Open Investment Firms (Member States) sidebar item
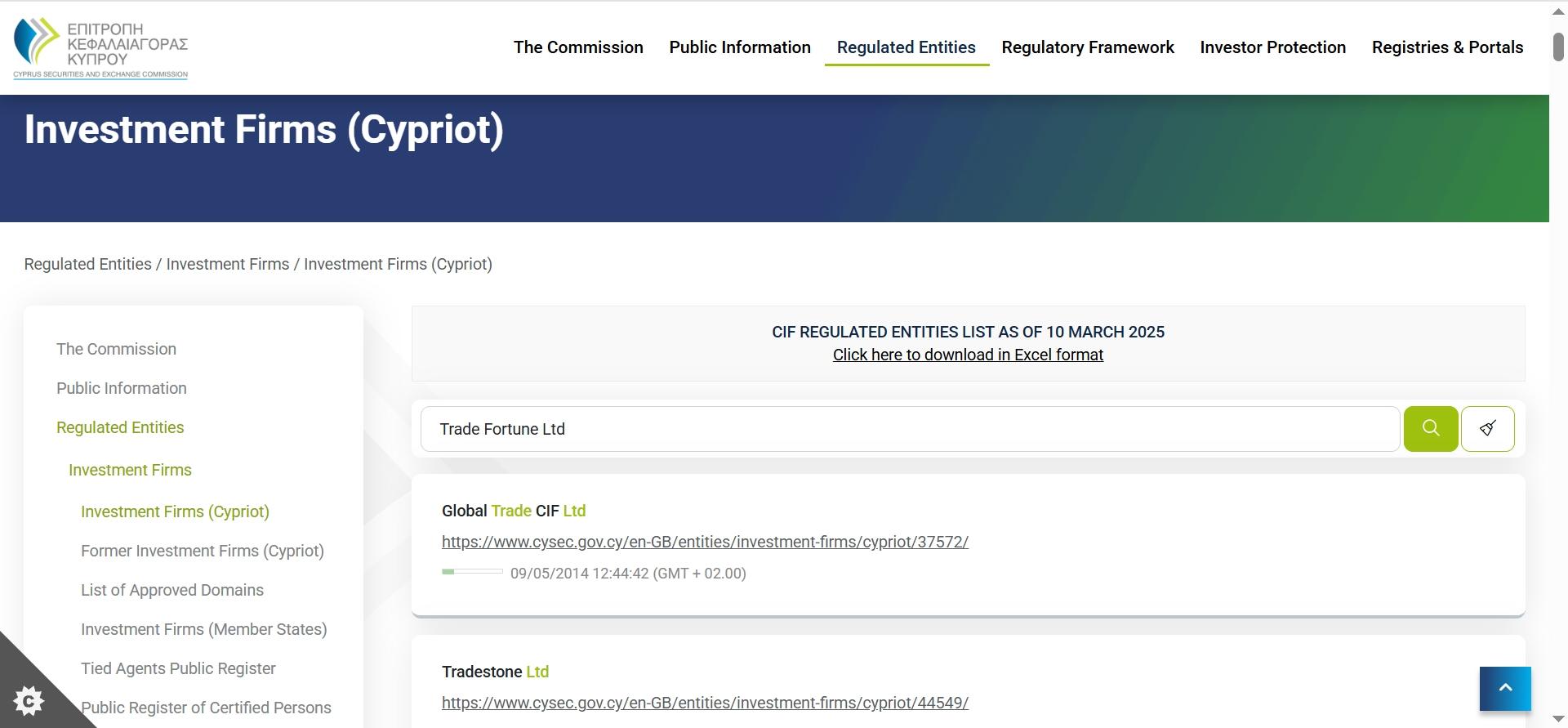1568x728 pixels. point(204,629)
